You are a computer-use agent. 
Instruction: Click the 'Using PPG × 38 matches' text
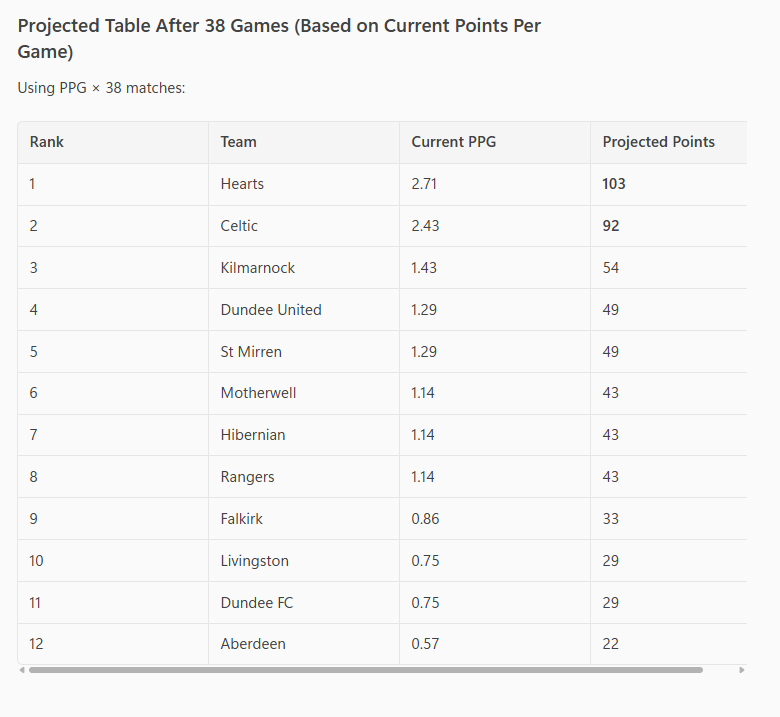[101, 88]
